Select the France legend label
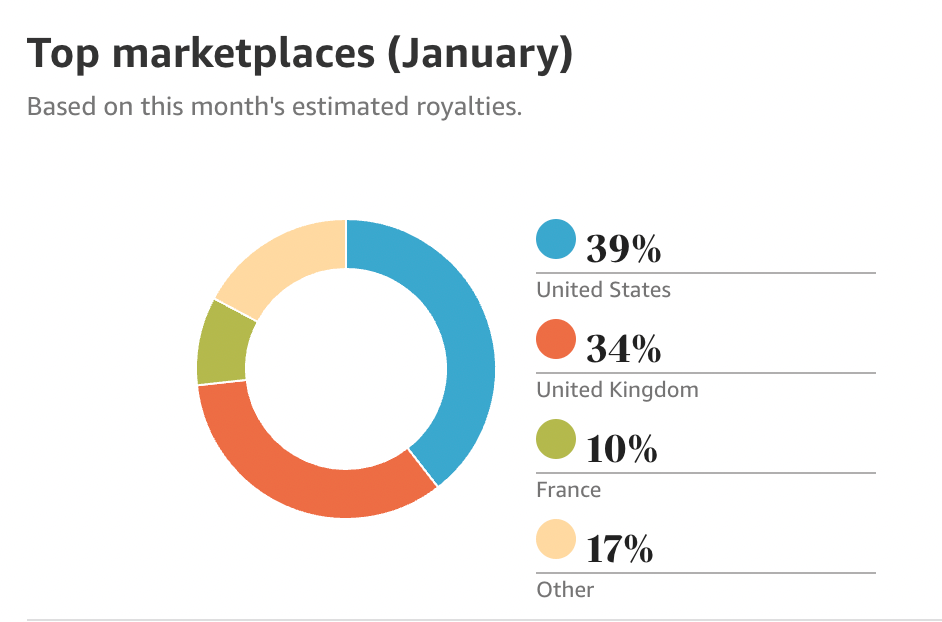This screenshot has height=622, width=942. [569, 490]
